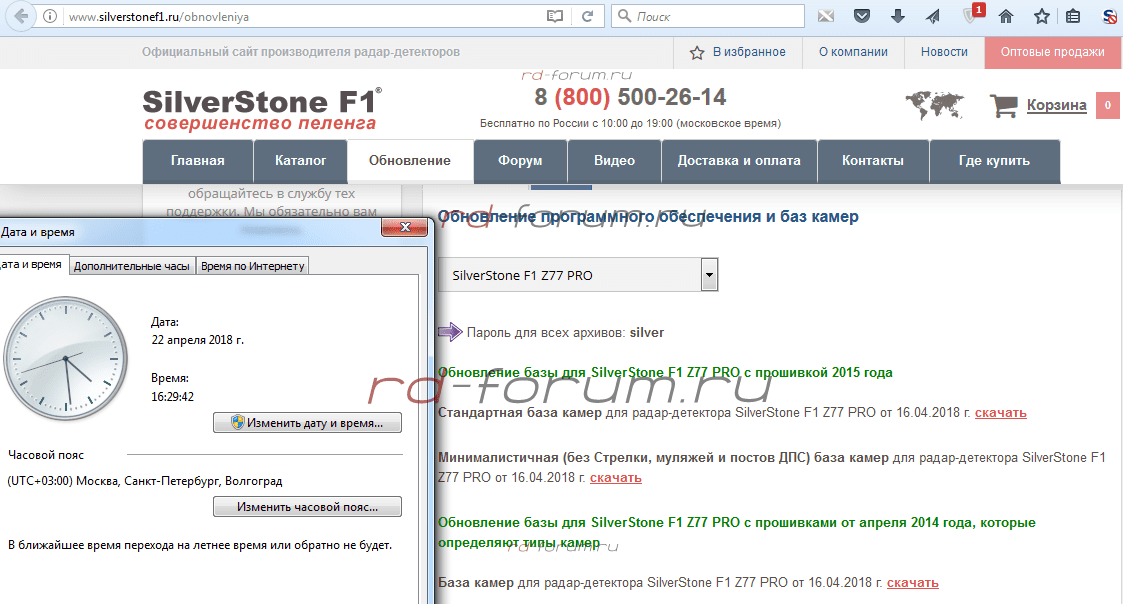1123x604 pixels.
Task: Open Видео menu item
Action: [614, 161]
